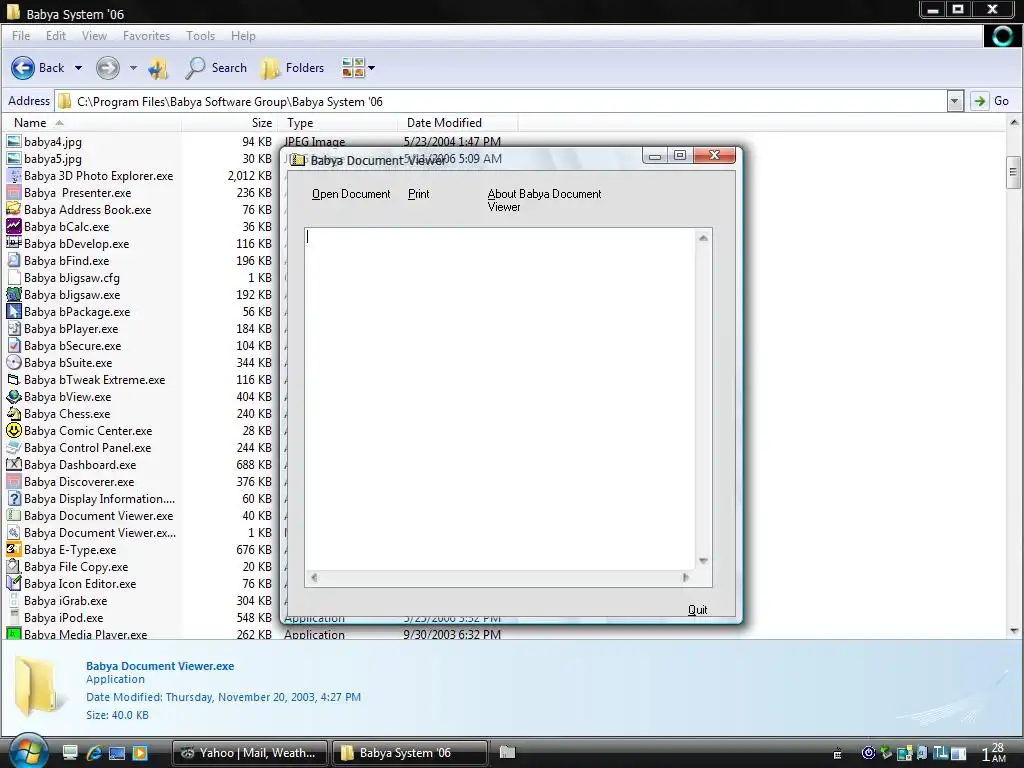Open the Views dropdown arrow
The height and width of the screenshot is (768, 1024).
[x=372, y=68]
